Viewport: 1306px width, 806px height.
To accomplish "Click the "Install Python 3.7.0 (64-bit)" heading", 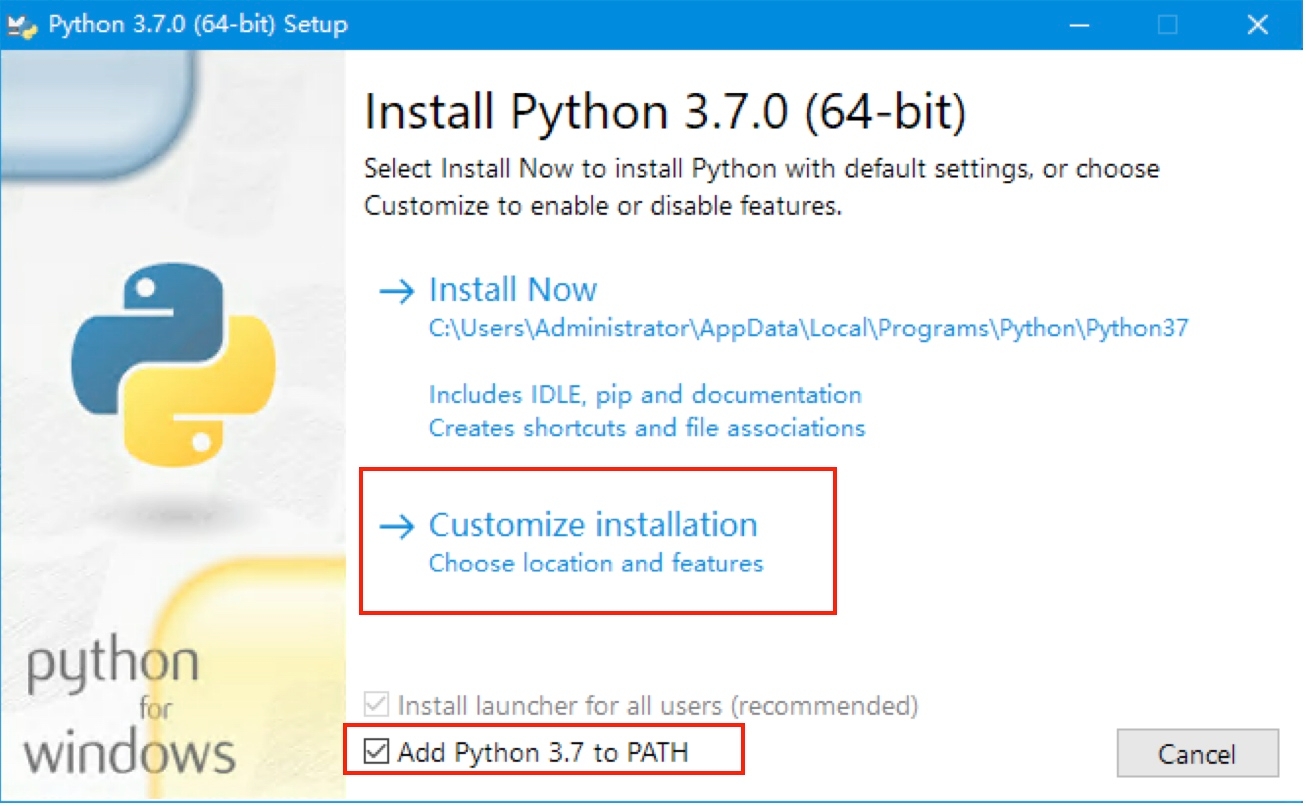I will pyautogui.click(x=665, y=113).
